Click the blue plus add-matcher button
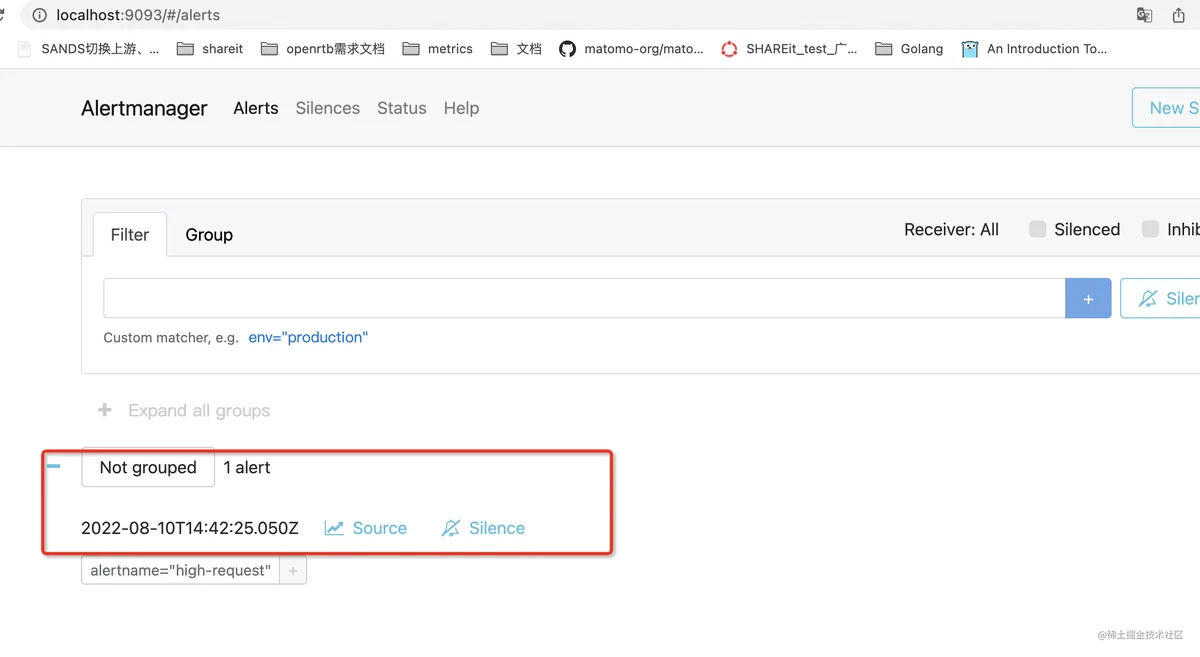Screen dimensions: 1200x657 tap(1088, 298)
